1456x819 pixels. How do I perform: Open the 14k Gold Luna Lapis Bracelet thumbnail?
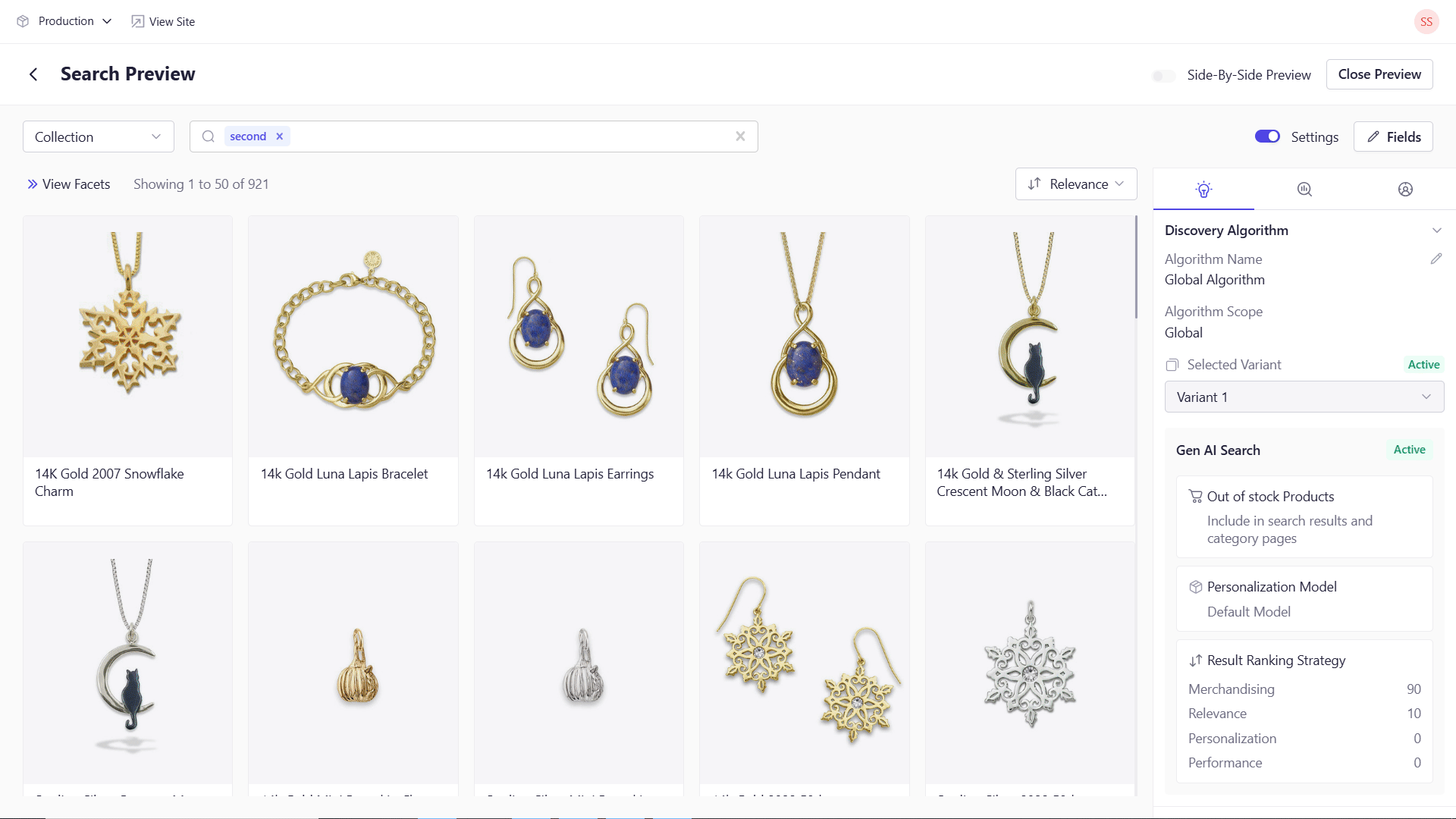point(353,337)
